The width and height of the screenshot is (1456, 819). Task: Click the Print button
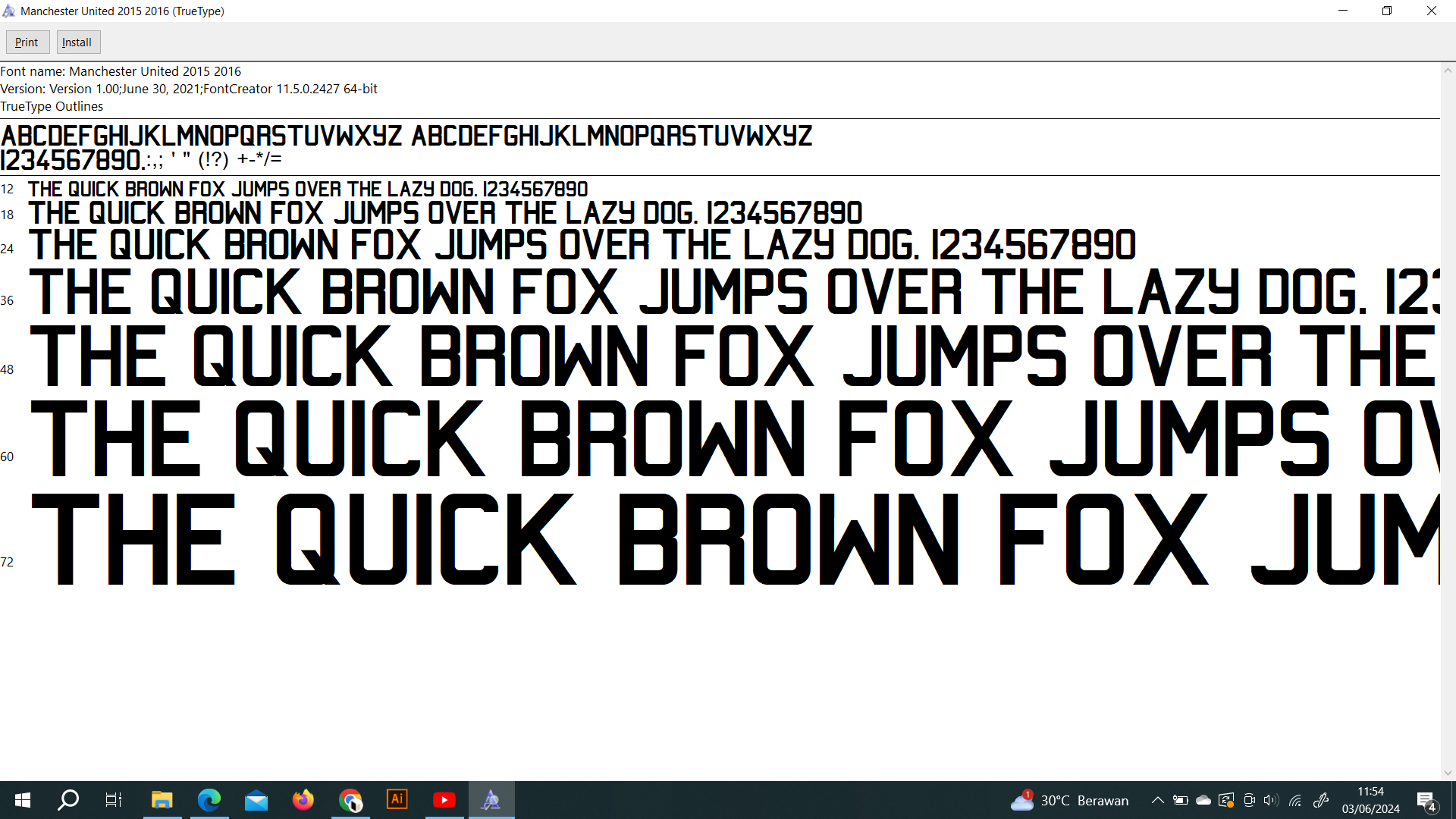point(27,42)
